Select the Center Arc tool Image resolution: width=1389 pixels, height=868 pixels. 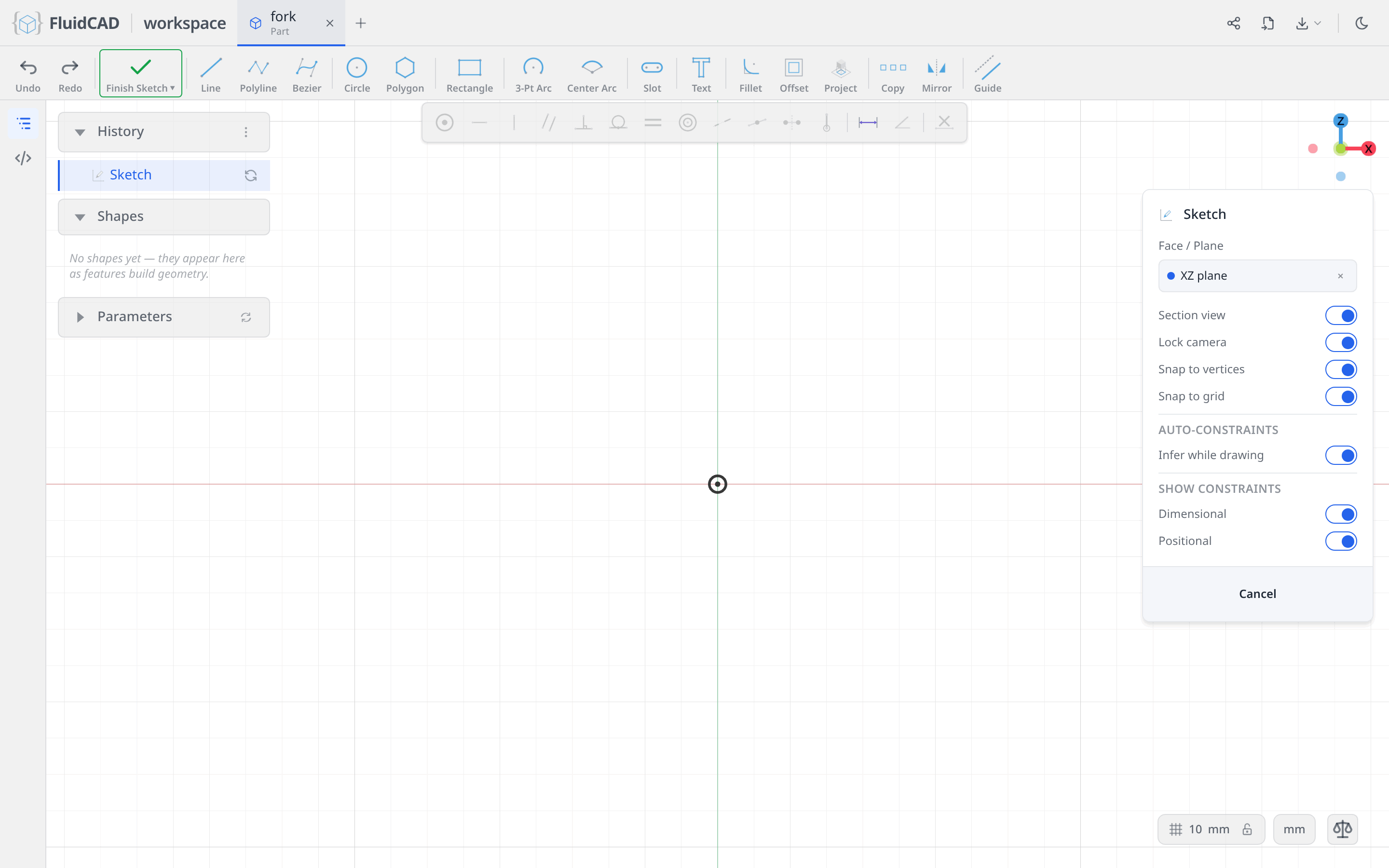click(592, 75)
